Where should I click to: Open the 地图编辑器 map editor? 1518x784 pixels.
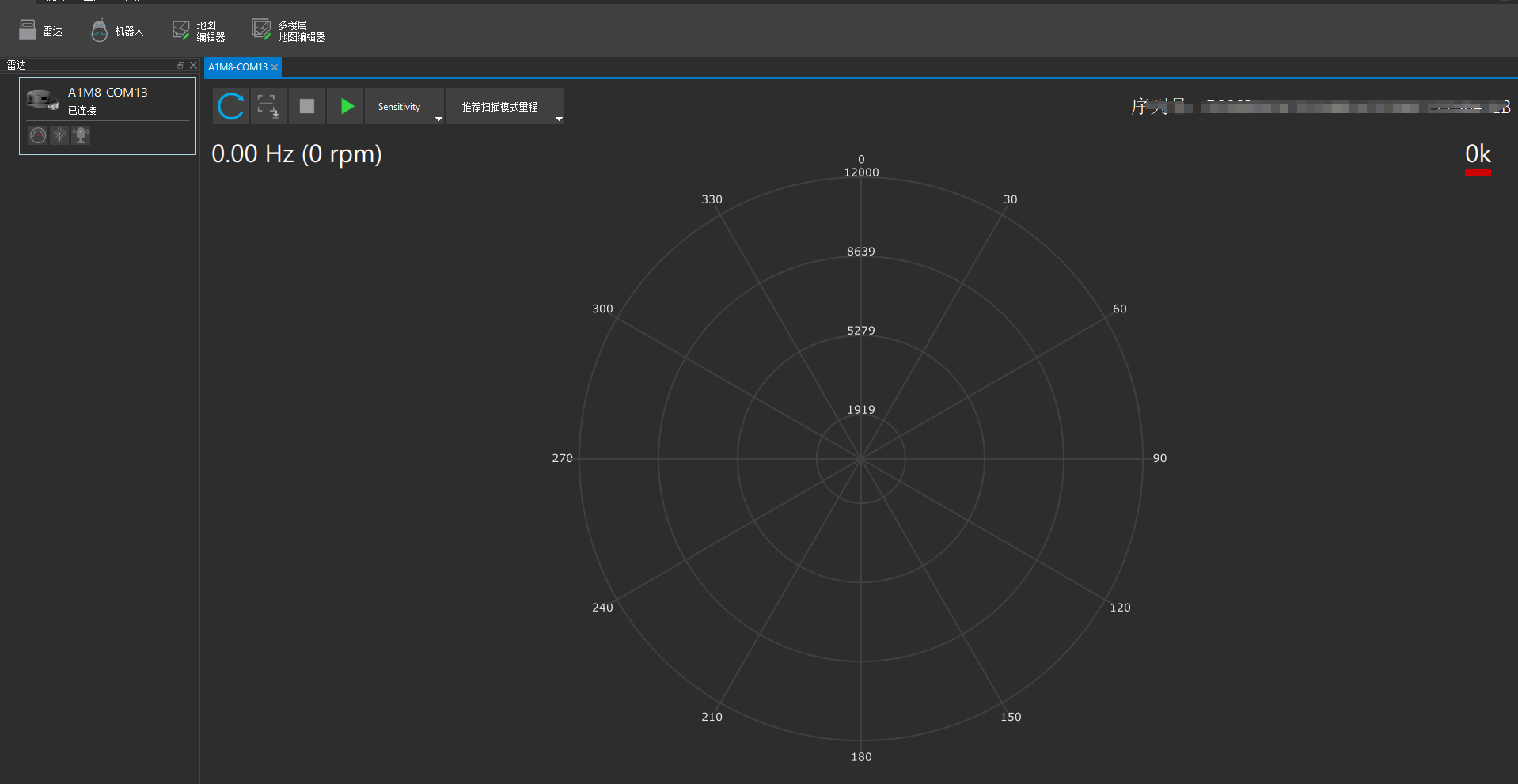coord(199,31)
